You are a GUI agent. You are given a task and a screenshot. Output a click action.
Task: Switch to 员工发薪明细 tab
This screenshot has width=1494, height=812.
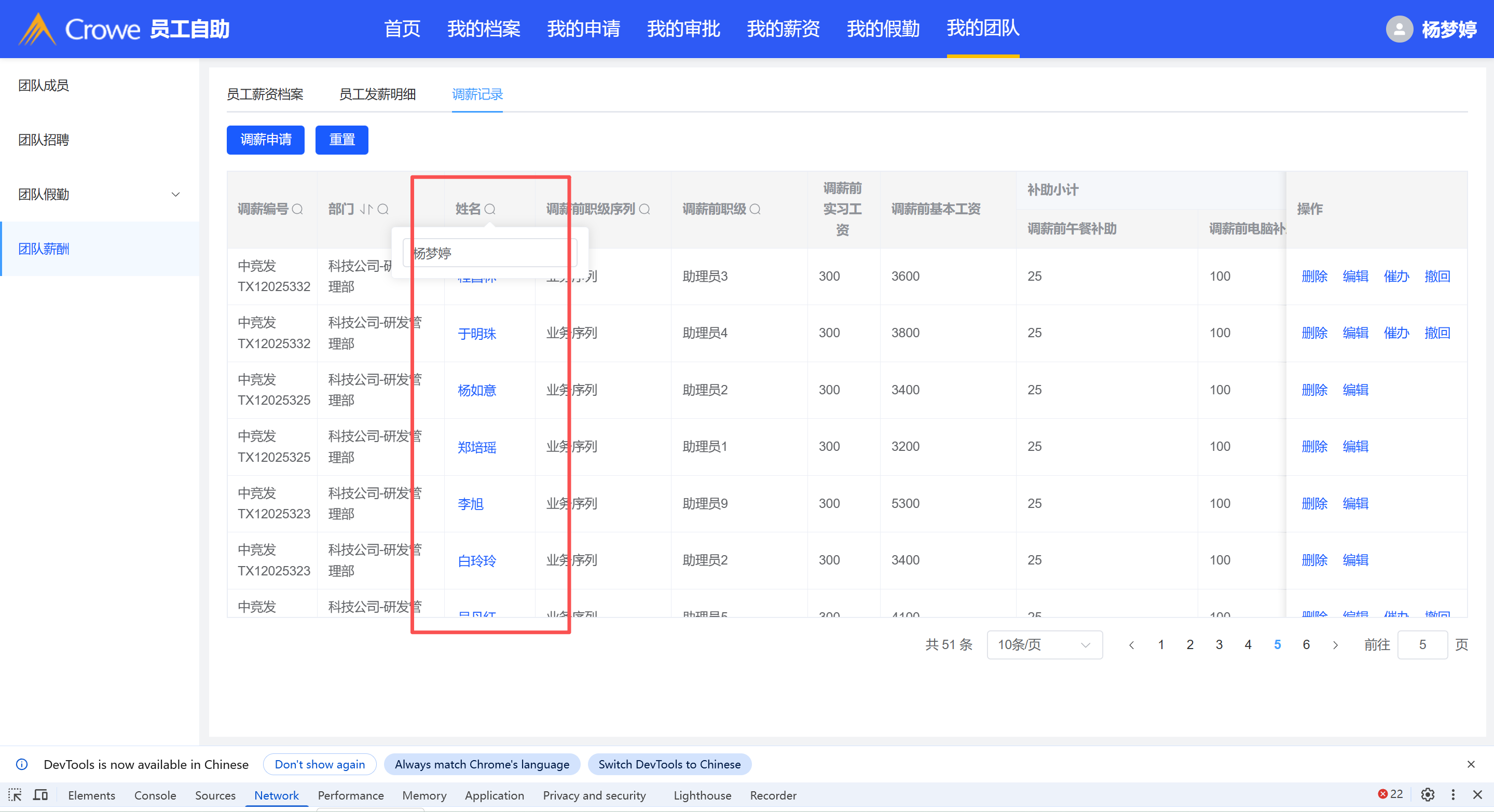point(377,94)
